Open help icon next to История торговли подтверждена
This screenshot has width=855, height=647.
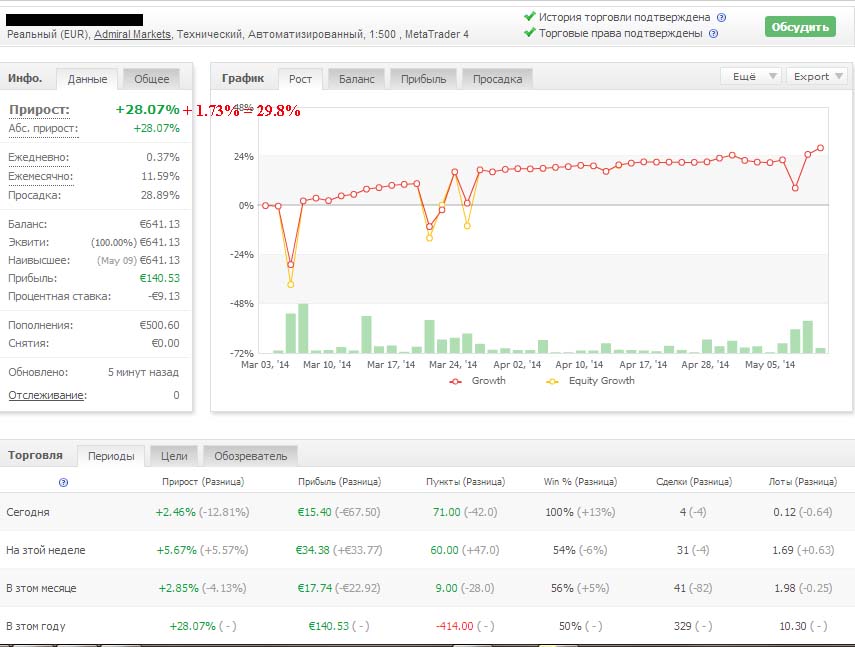721,17
